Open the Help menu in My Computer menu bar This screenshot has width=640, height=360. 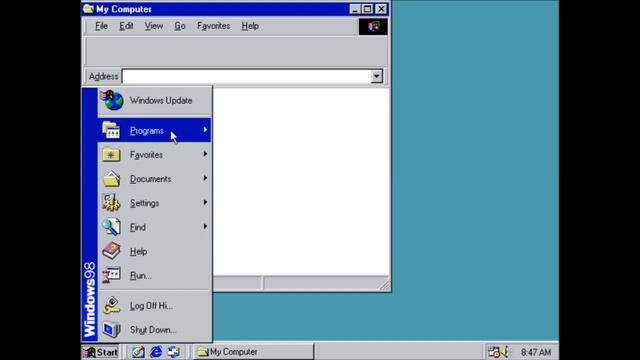250,26
